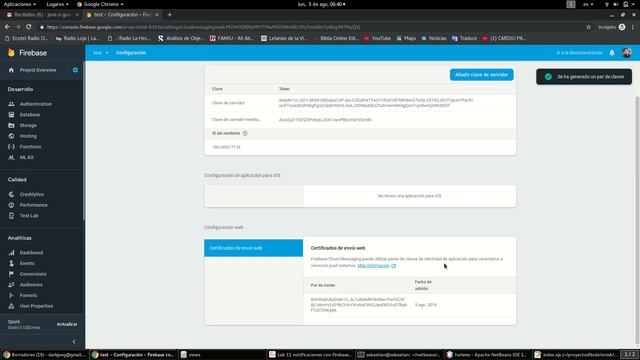Open Analytics Events

point(27,263)
